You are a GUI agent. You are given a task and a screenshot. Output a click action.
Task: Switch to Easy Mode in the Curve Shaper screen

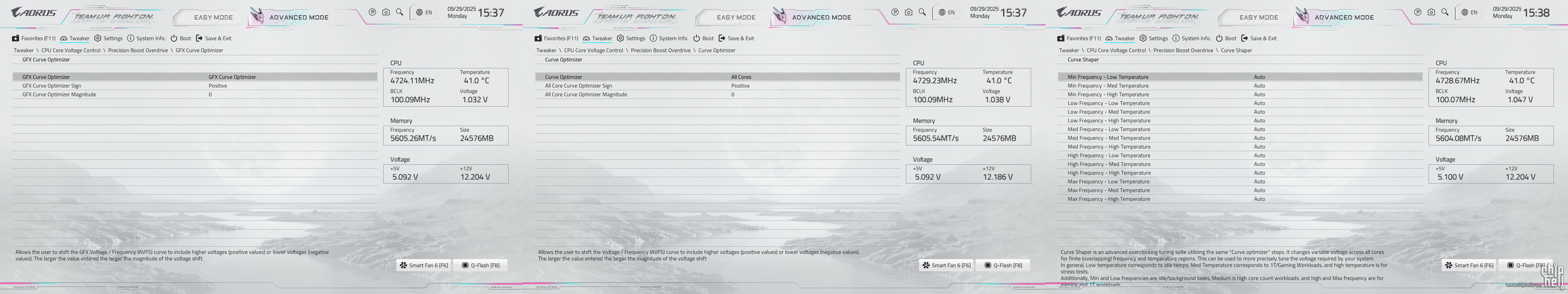[1259, 18]
